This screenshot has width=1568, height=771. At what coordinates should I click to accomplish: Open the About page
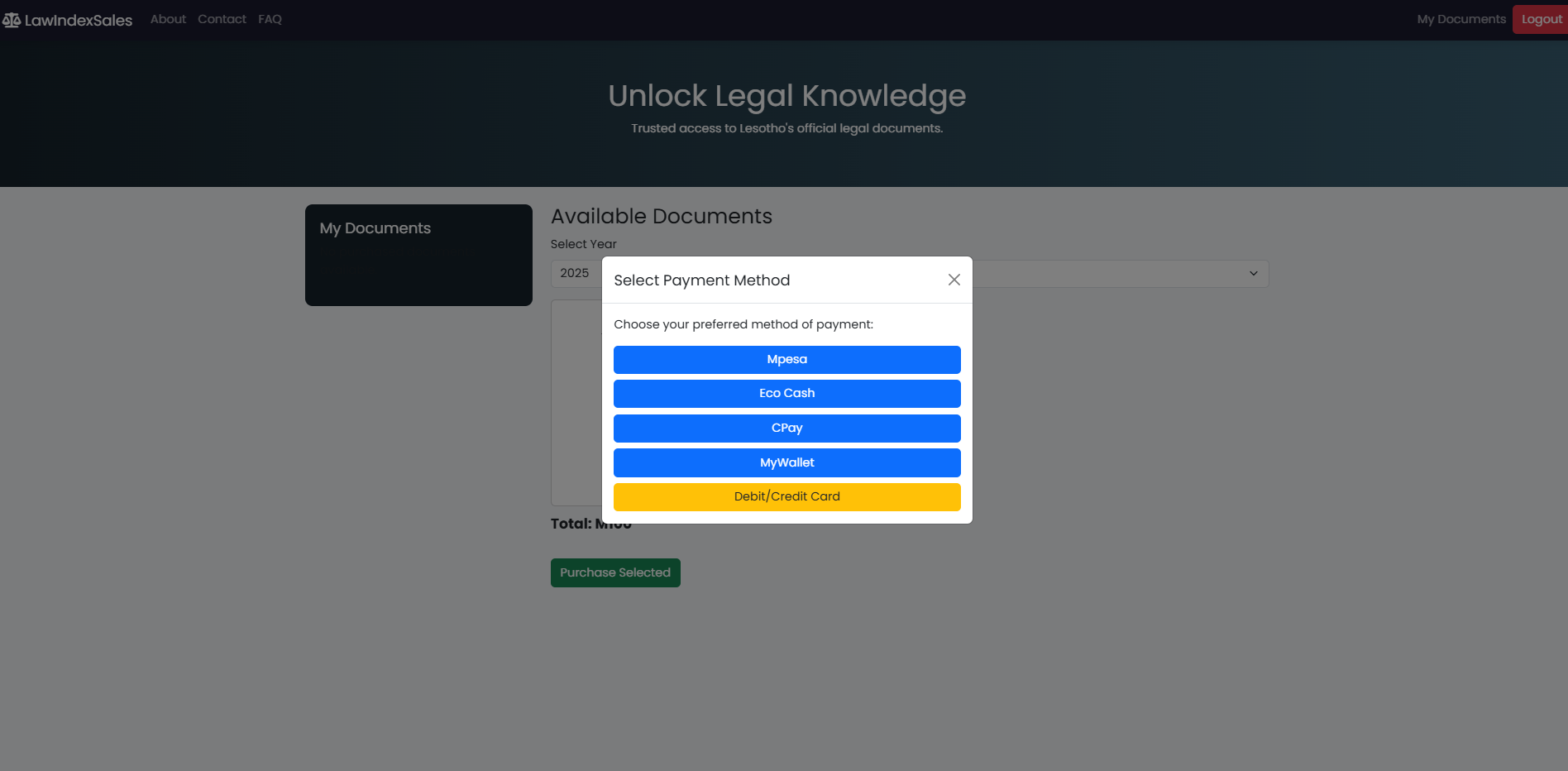click(x=168, y=19)
